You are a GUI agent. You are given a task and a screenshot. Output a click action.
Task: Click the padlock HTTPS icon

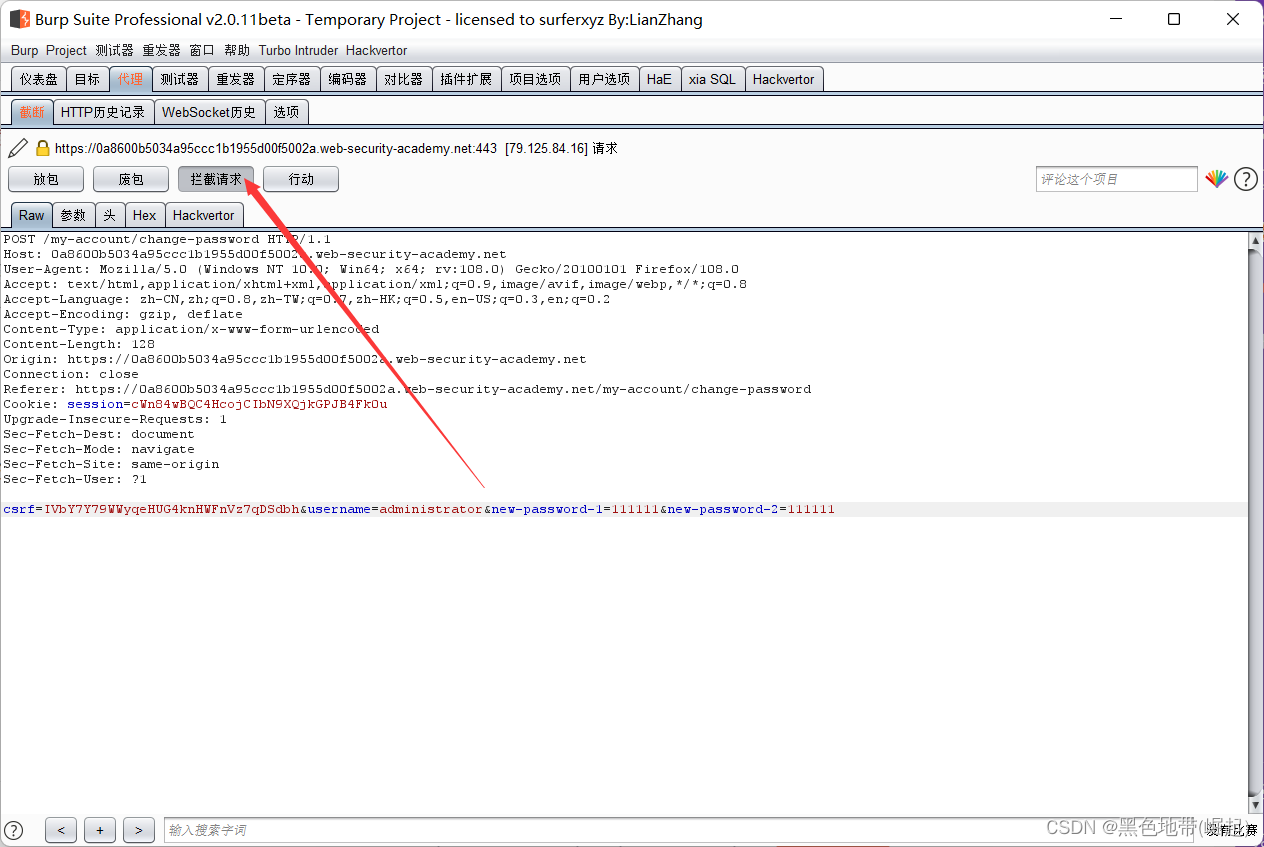point(43,148)
